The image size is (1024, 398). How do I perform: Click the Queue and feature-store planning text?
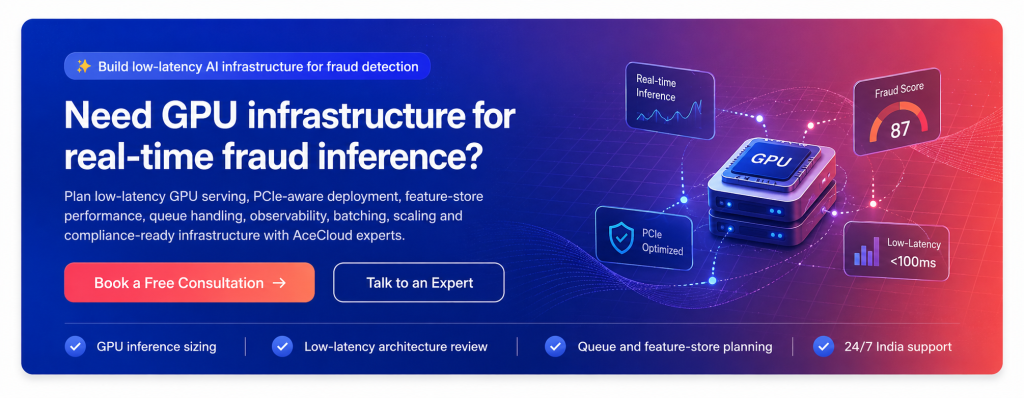click(675, 346)
